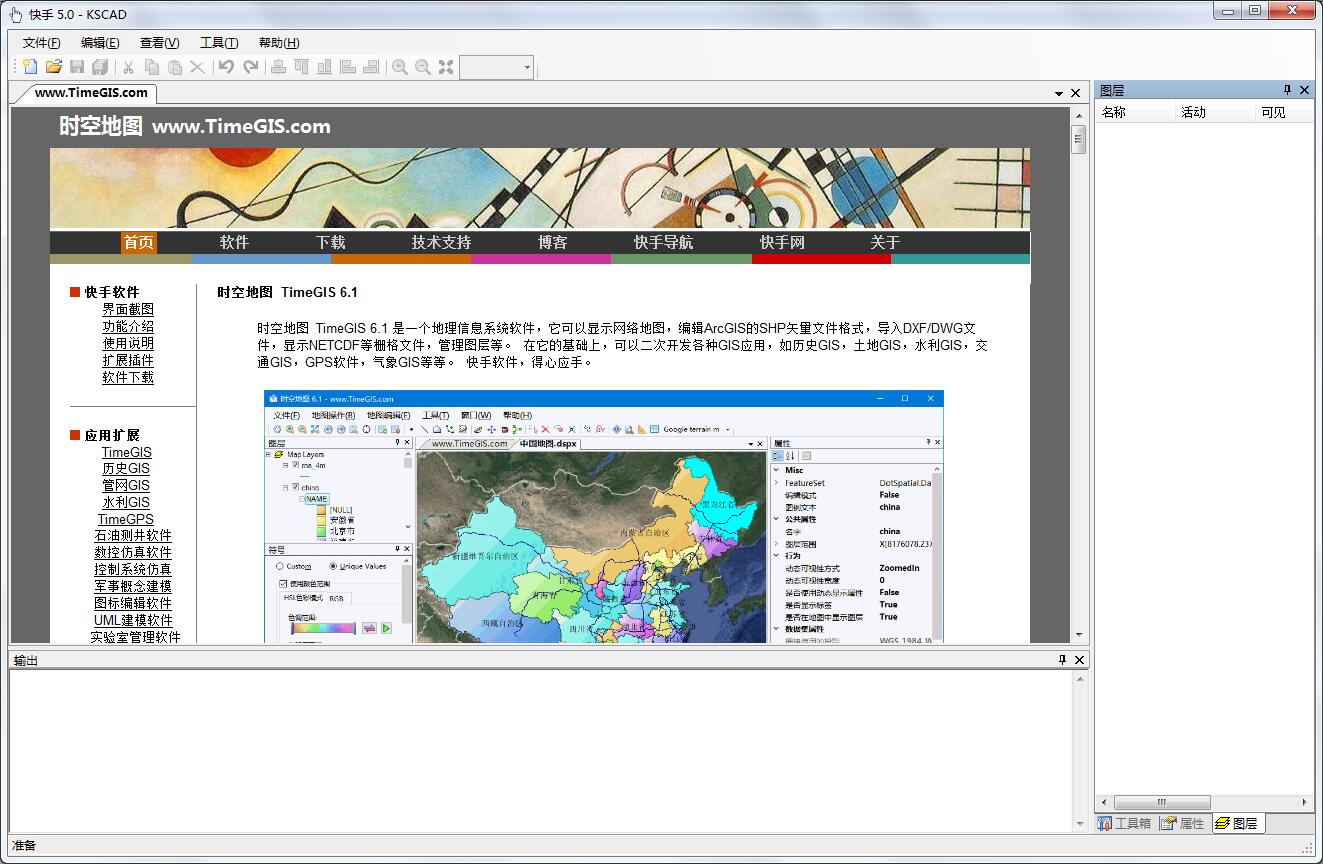The image size is (1323, 864).
Task: Click the Zoom In magnifier icon
Action: coord(400,67)
